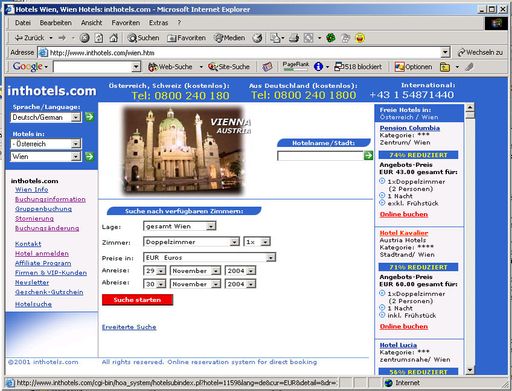Click green arrow next to language selector

89,117
